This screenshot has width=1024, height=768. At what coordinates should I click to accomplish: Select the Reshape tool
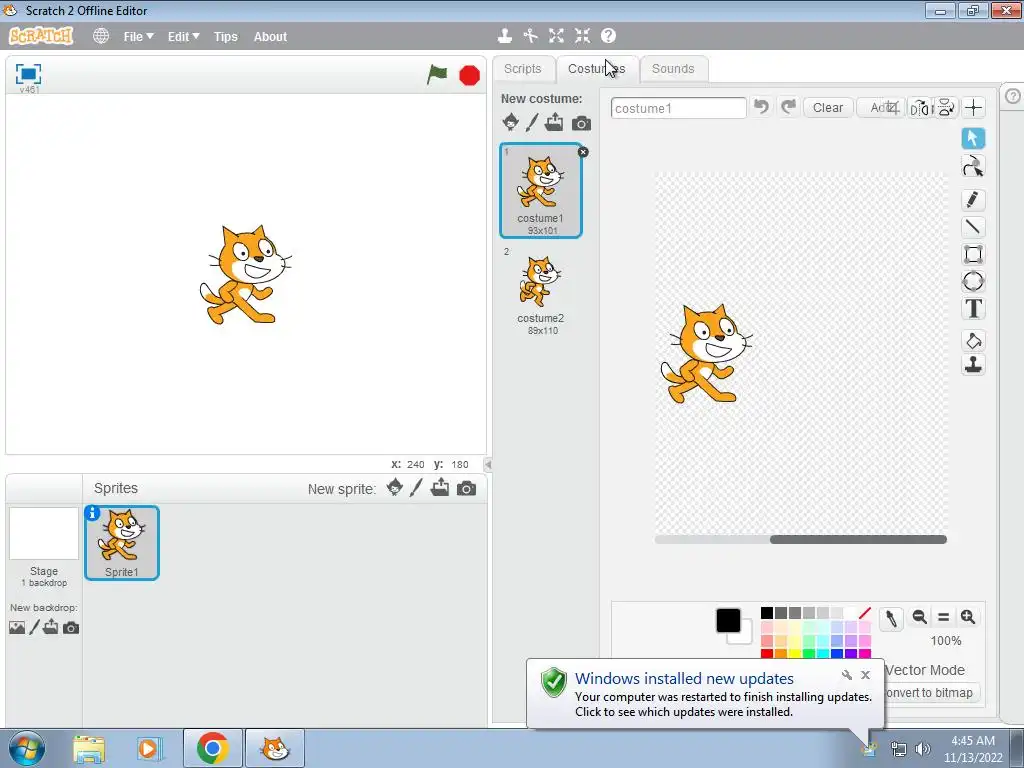(x=973, y=167)
